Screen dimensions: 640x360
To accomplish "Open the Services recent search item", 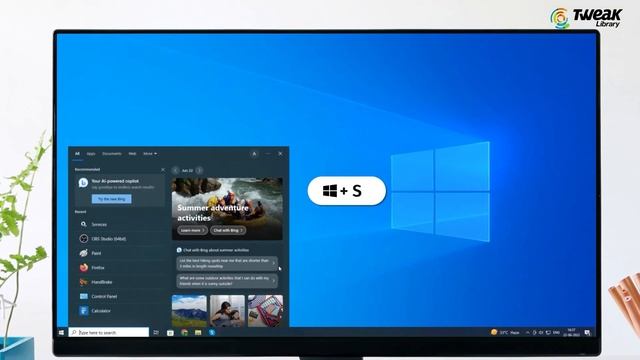I will 121,224.
